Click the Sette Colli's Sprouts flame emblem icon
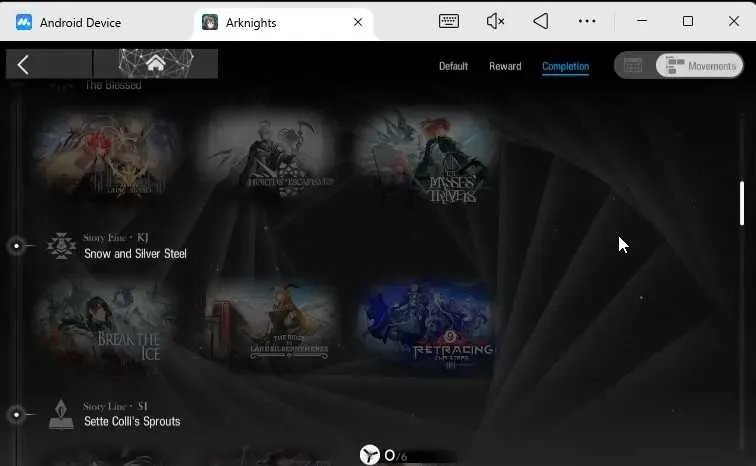The height and width of the screenshot is (466, 756). (x=61, y=414)
